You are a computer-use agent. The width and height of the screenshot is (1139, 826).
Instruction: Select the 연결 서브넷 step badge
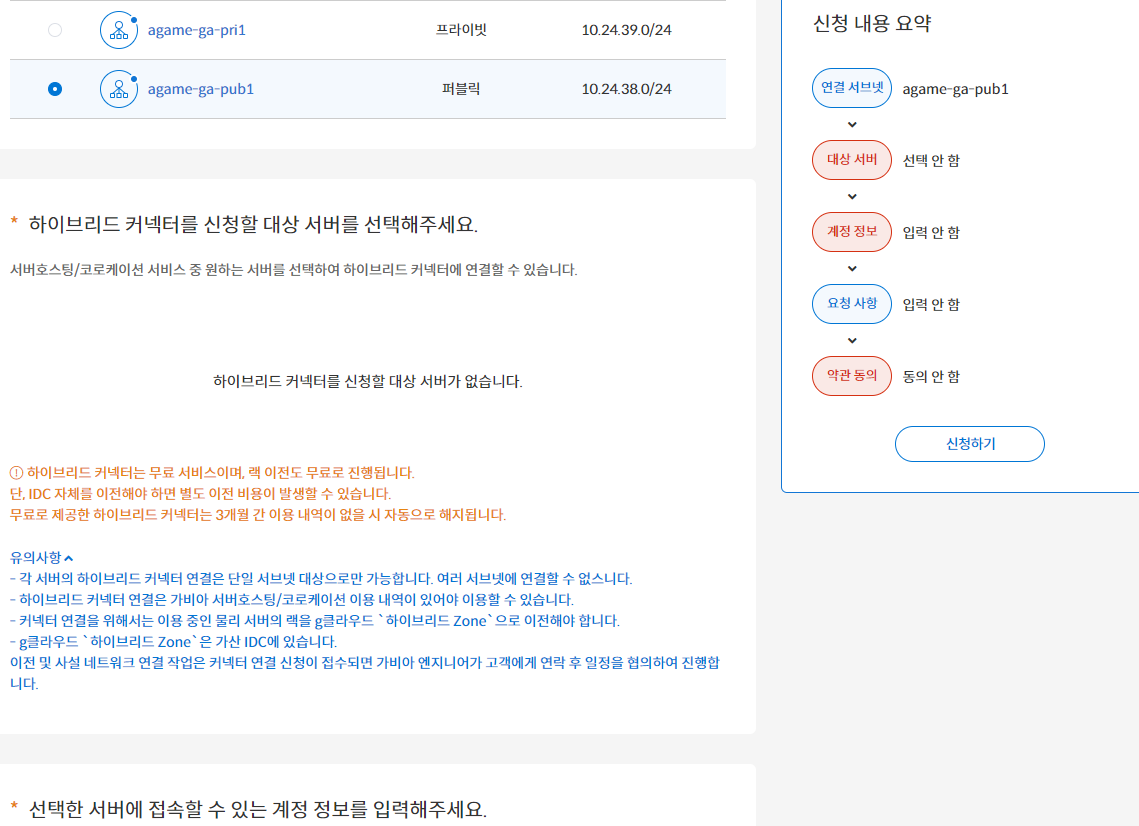[851, 88]
